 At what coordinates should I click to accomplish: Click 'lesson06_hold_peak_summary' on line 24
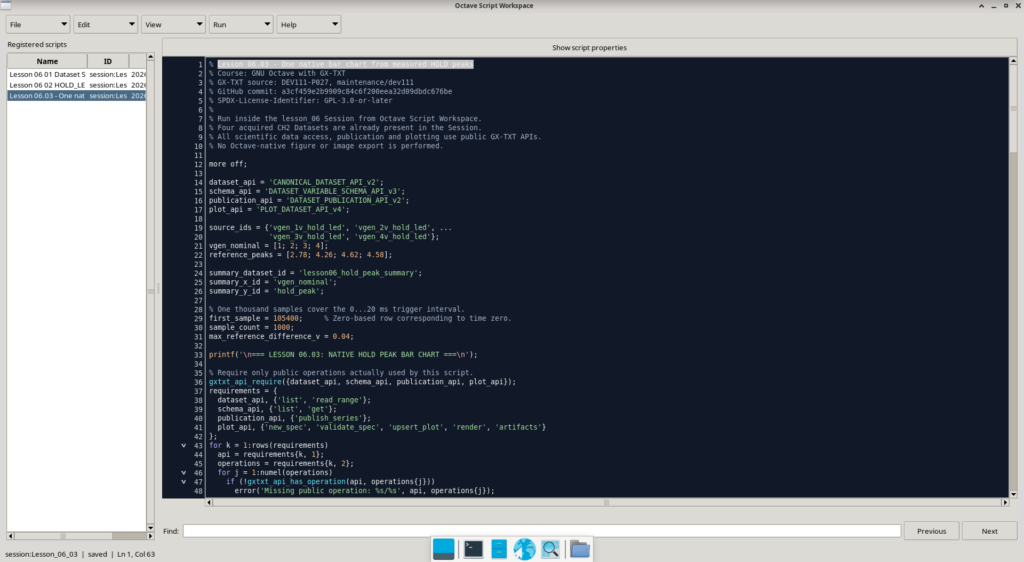(358, 273)
